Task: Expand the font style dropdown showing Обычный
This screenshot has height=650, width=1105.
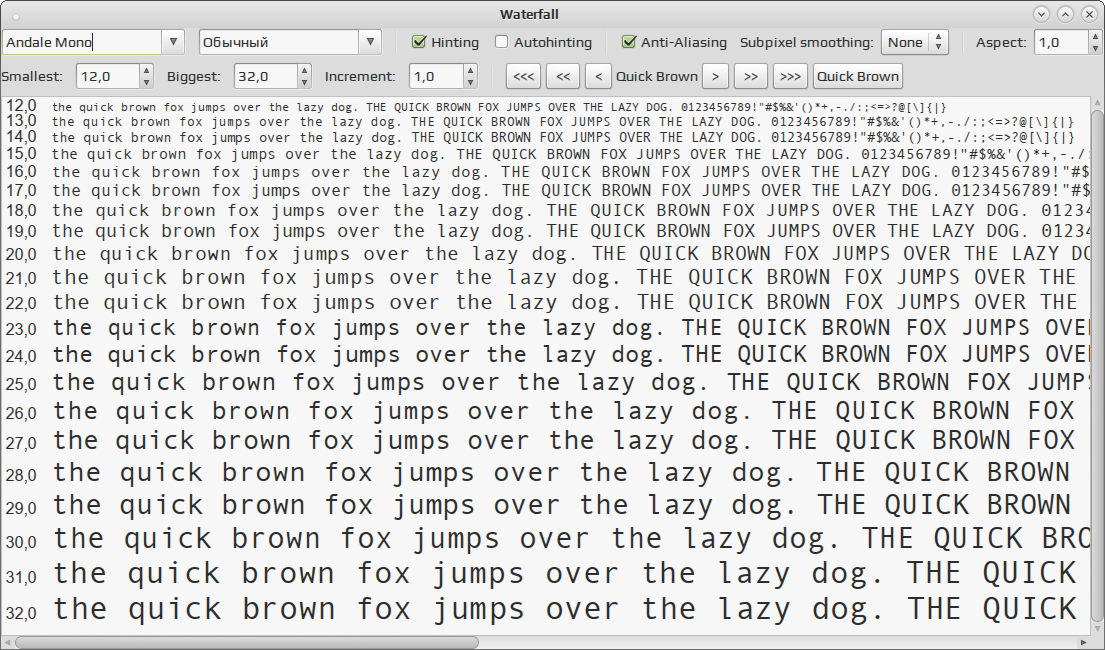Action: click(x=370, y=42)
